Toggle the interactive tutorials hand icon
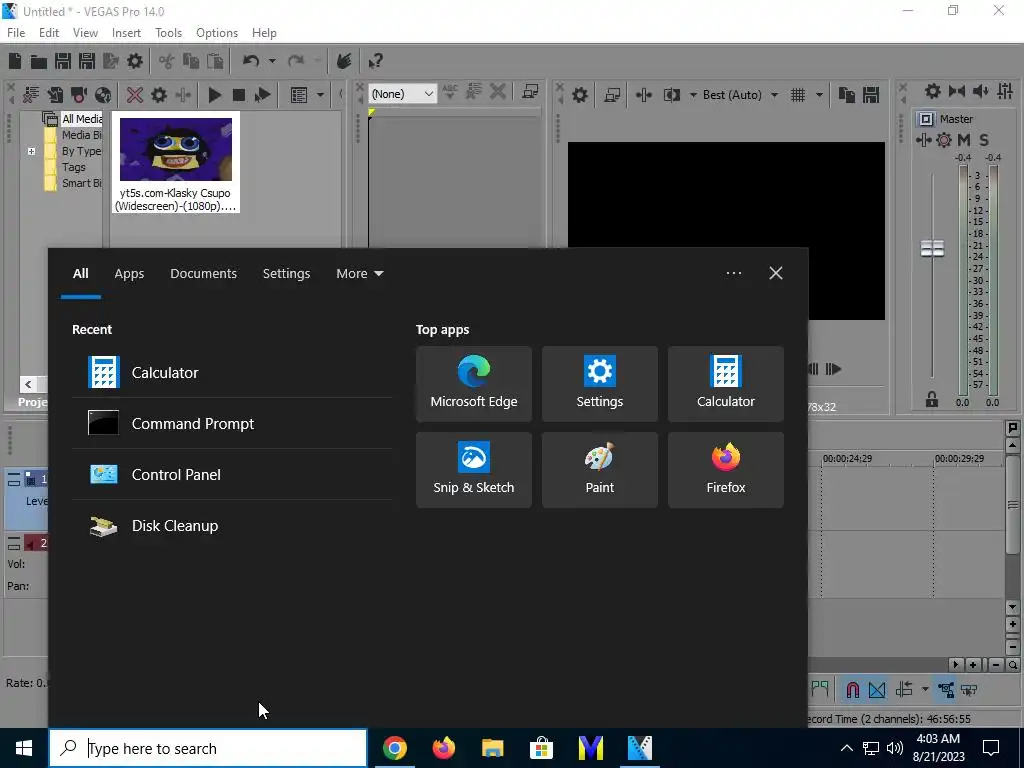The image size is (1024, 768). click(x=344, y=61)
